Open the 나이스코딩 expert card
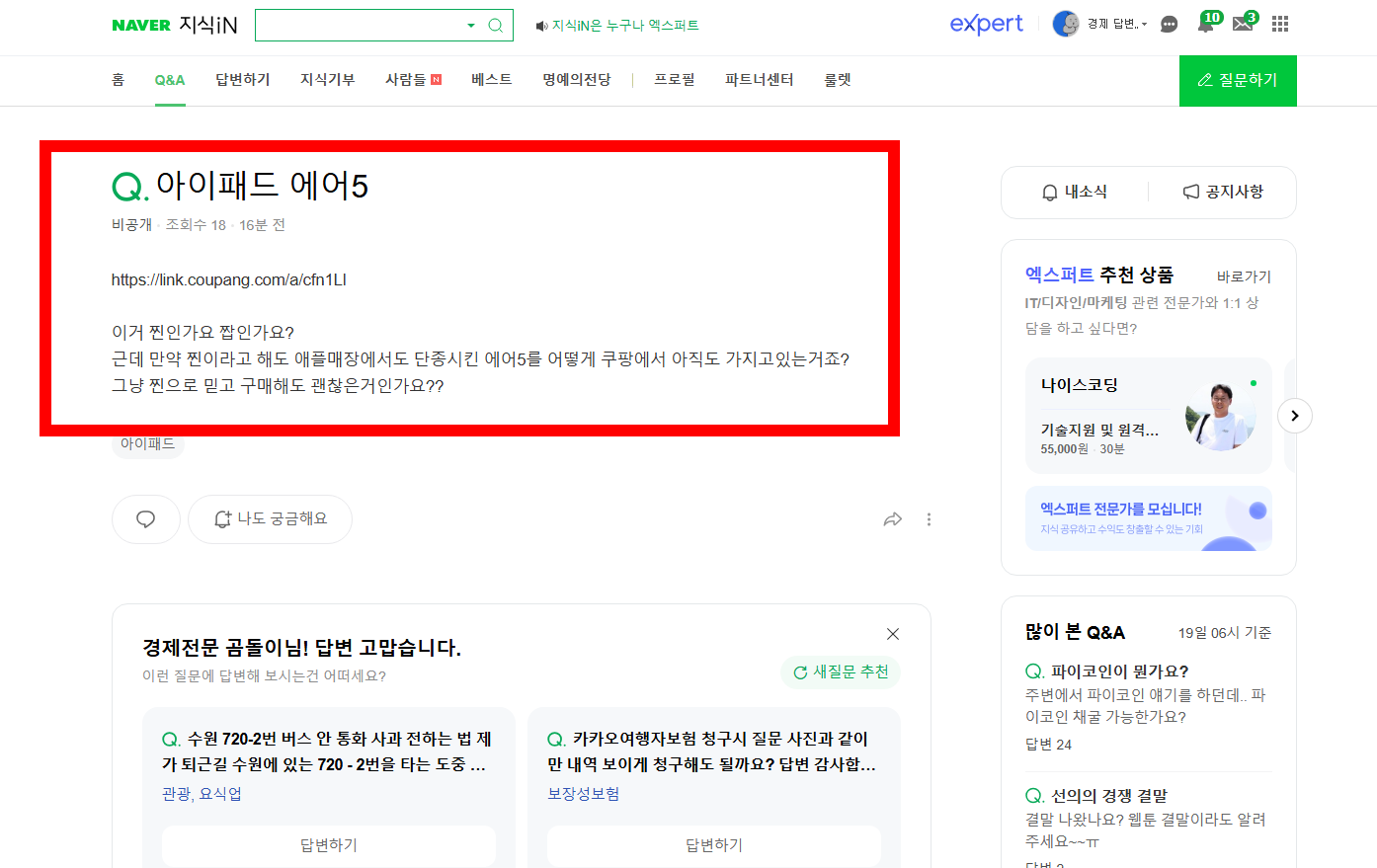1377x868 pixels. [1149, 416]
